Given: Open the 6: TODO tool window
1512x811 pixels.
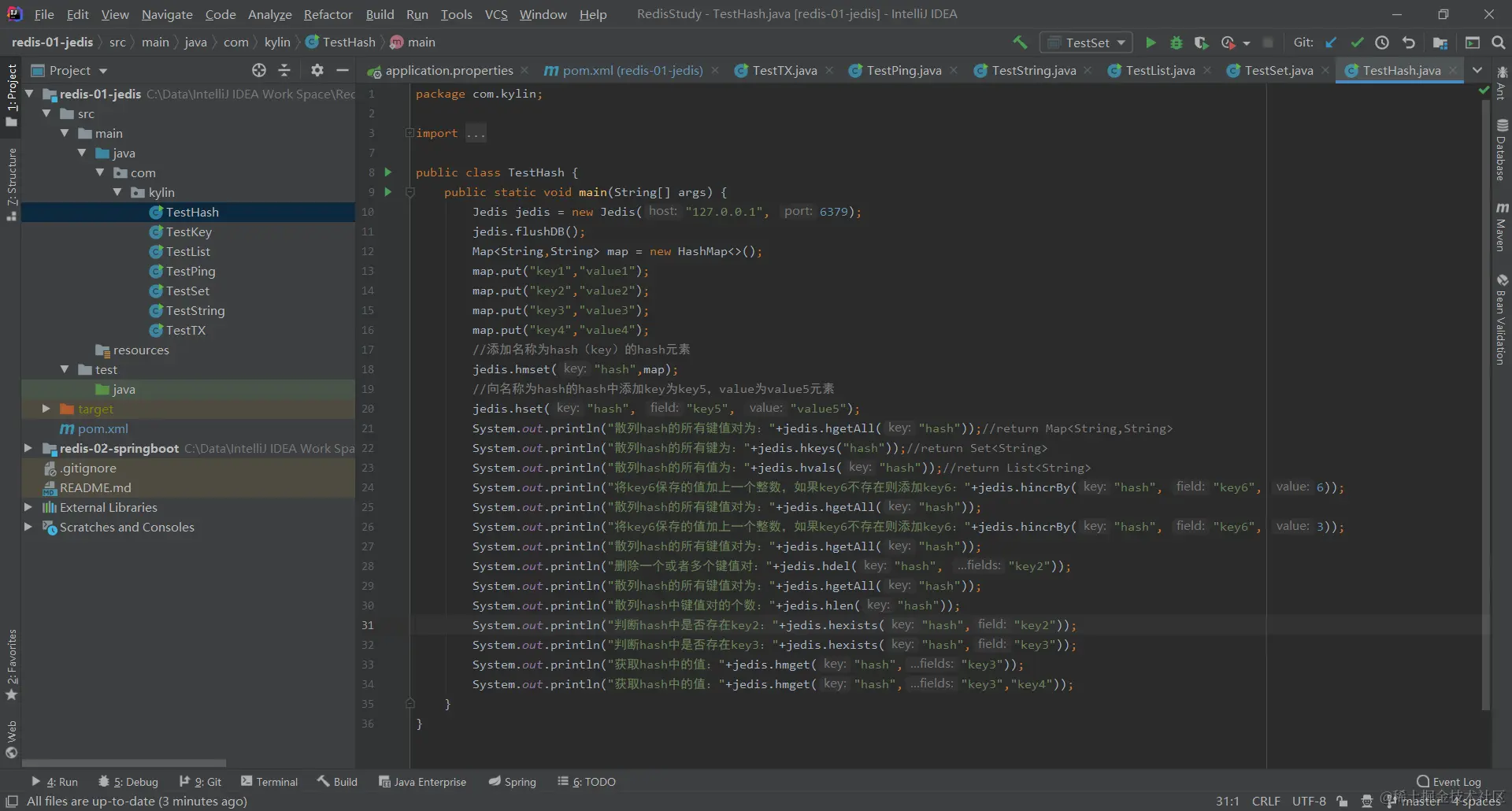Looking at the screenshot, I should (x=587, y=782).
